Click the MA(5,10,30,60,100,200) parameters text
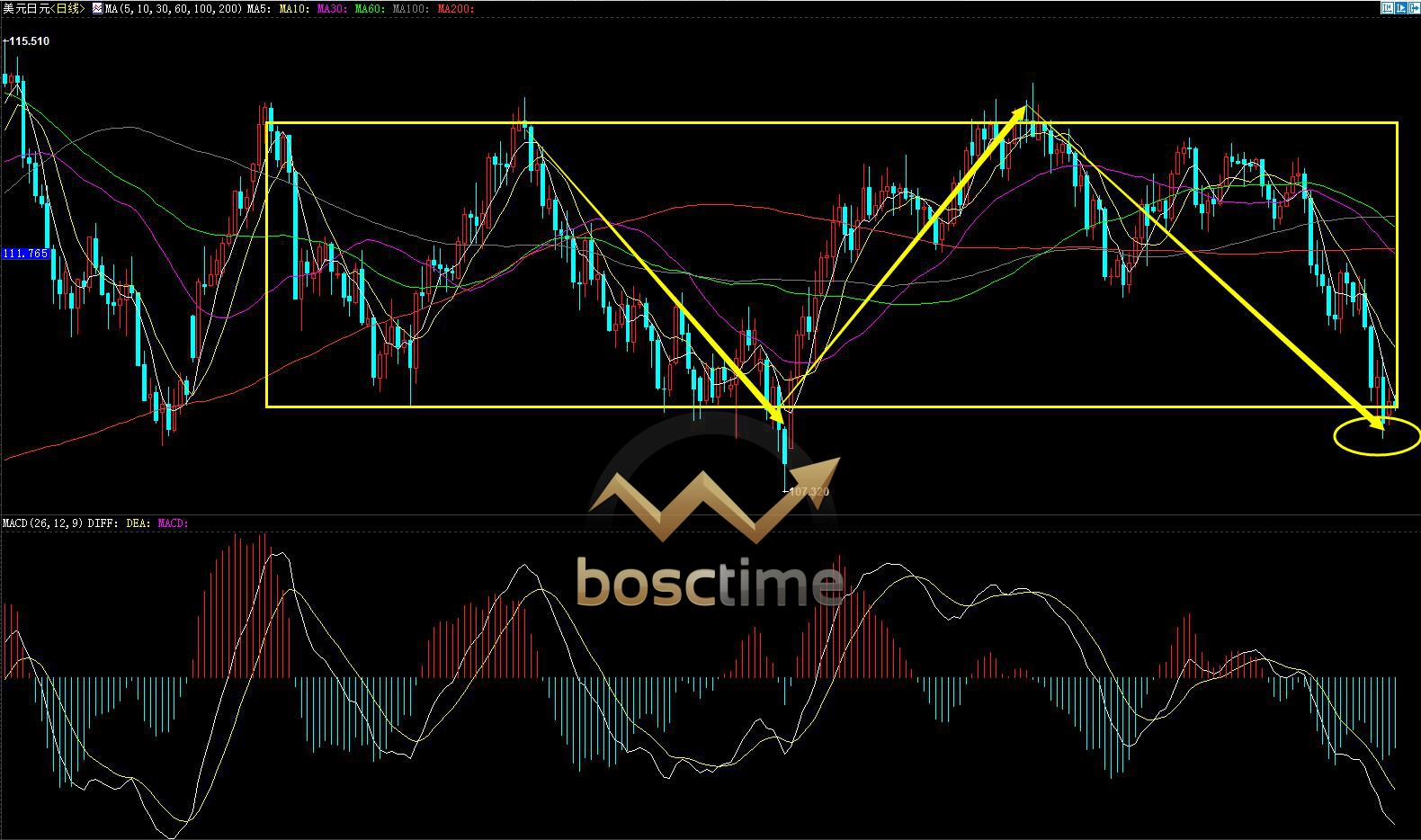The height and width of the screenshot is (840, 1421). click(x=174, y=8)
